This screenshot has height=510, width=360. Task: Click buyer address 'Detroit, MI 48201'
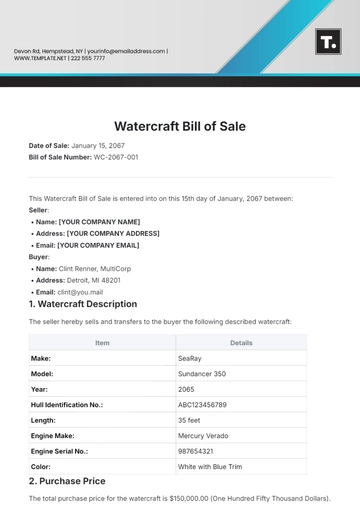coord(94,280)
